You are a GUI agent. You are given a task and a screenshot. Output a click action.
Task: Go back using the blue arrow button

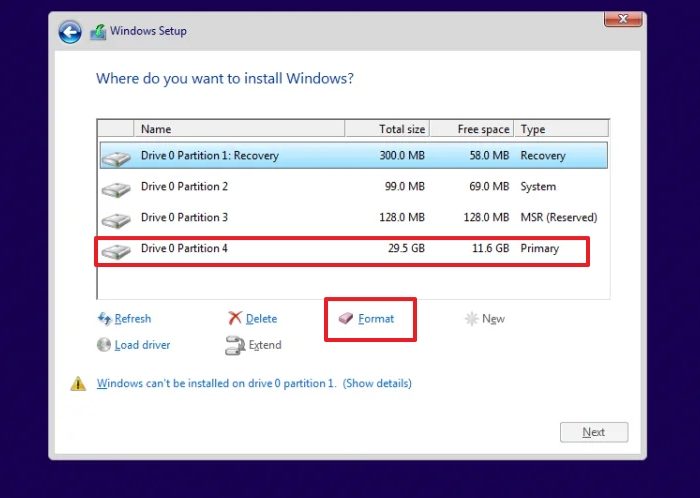pyautogui.click(x=70, y=32)
